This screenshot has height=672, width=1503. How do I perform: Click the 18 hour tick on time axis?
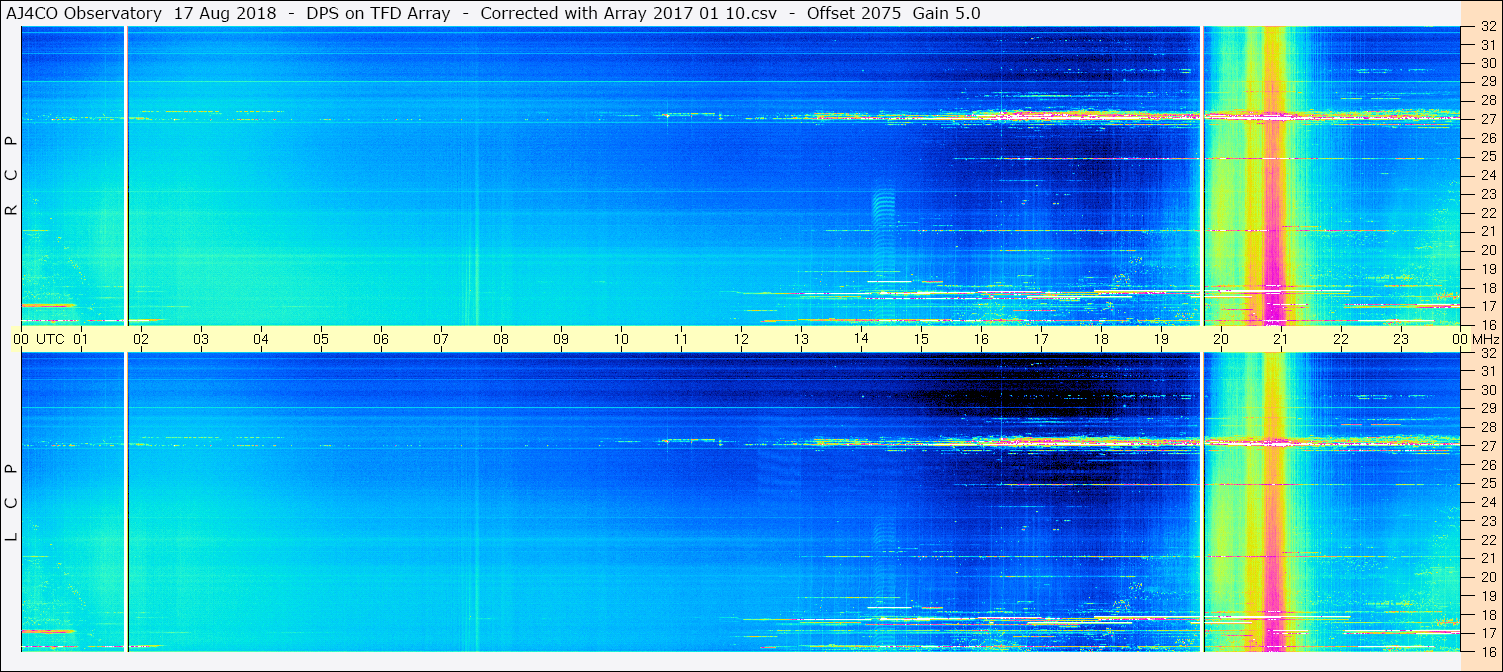tap(1101, 339)
